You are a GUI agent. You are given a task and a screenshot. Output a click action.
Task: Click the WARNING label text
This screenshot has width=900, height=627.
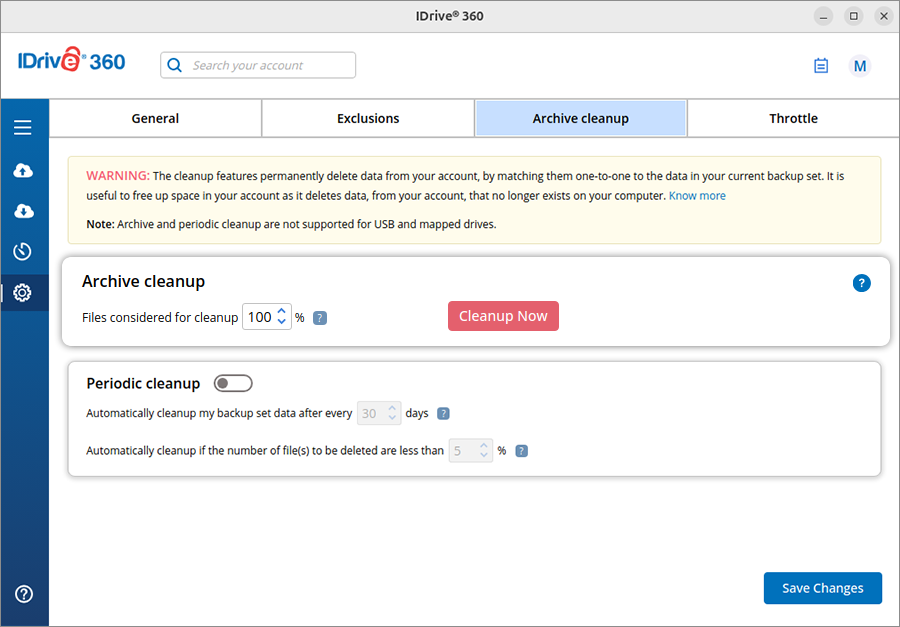point(118,176)
